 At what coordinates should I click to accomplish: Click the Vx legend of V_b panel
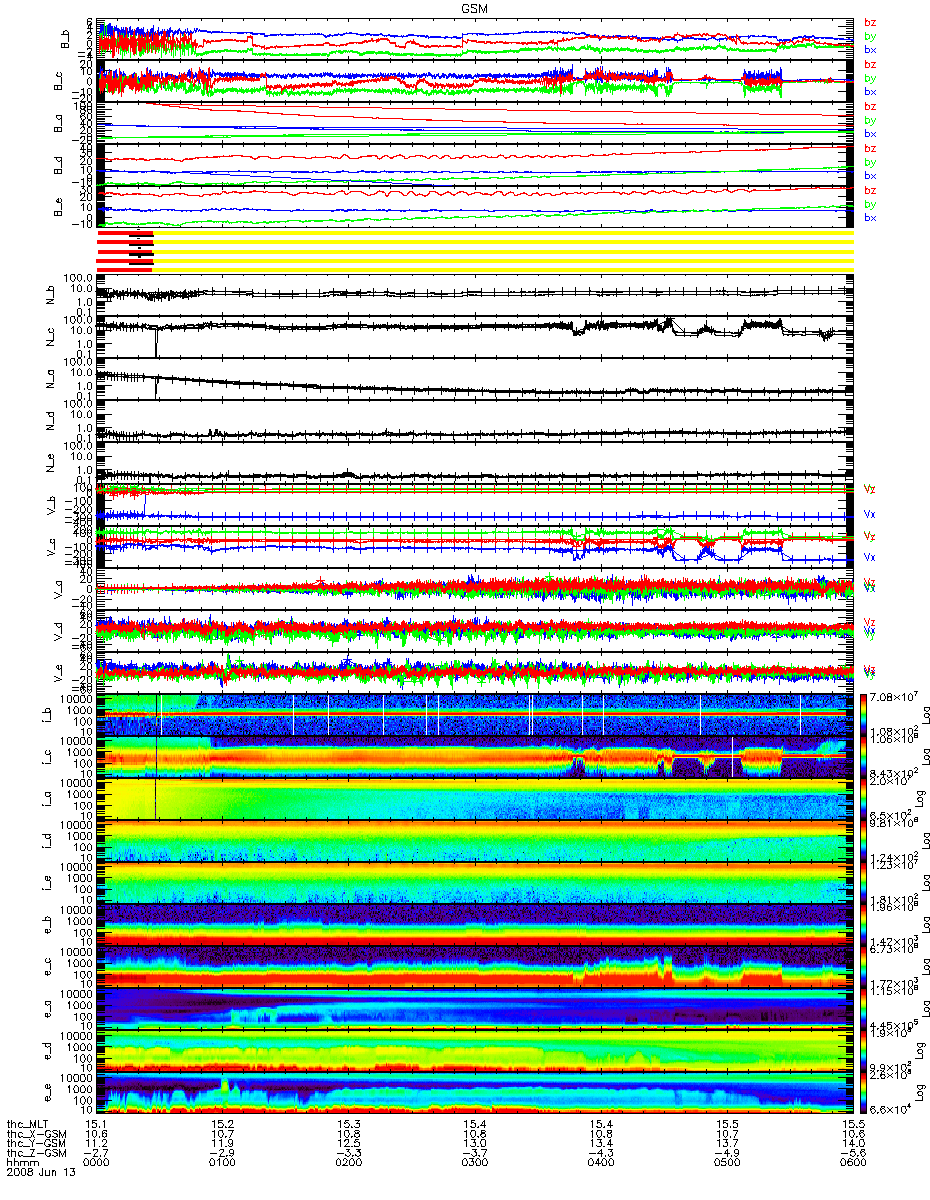point(870,514)
